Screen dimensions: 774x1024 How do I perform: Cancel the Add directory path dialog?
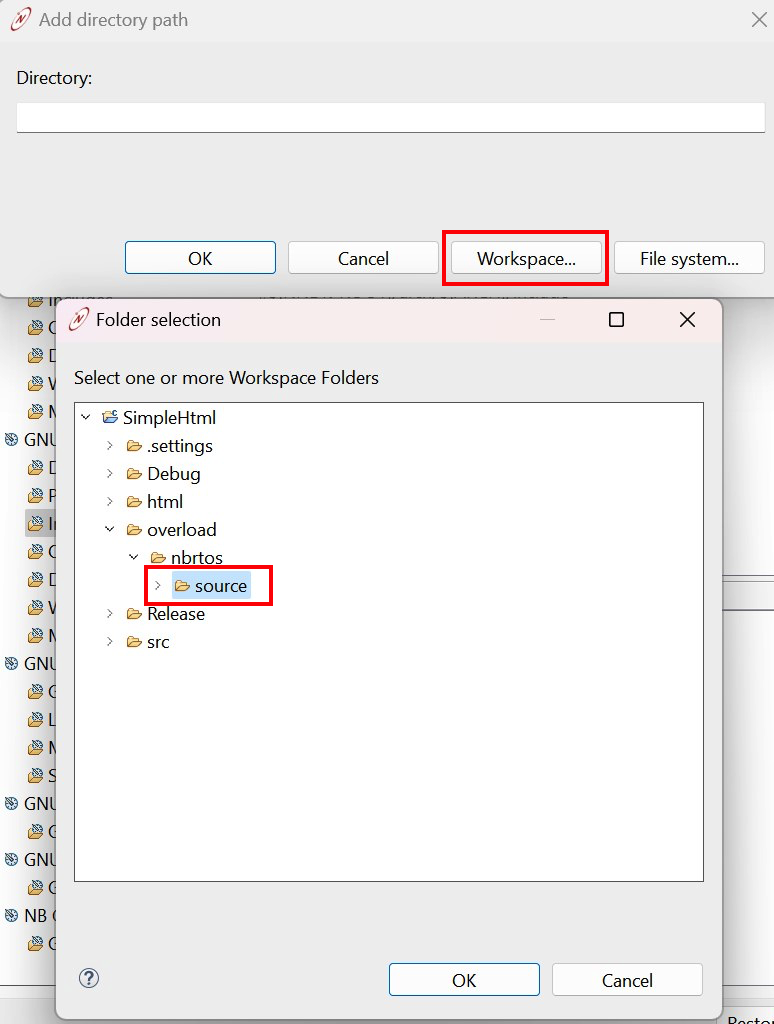point(363,258)
